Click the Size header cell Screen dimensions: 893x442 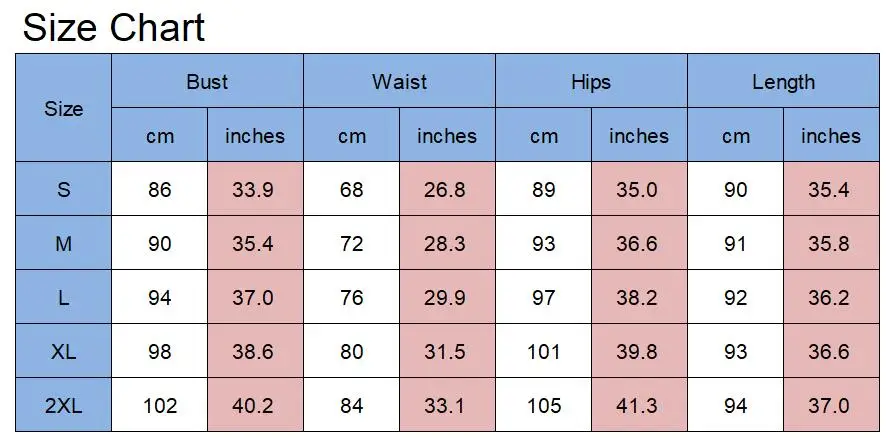click(63, 108)
